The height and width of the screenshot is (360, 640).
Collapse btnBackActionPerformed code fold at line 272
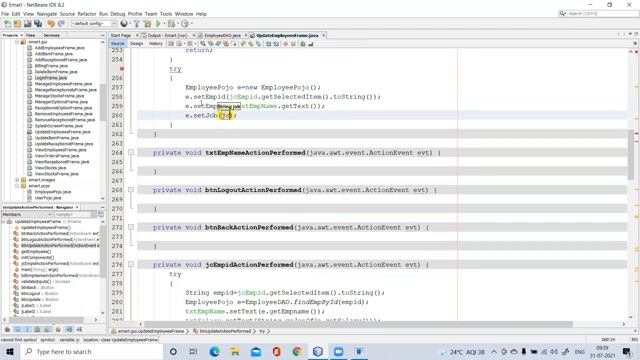click(x=131, y=227)
